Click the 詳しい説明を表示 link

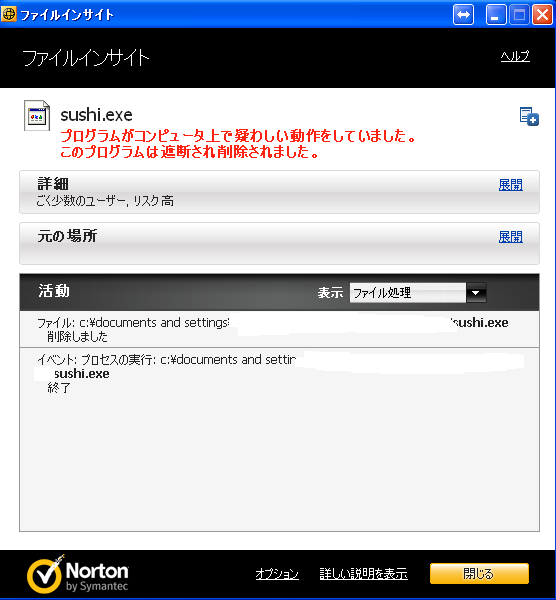point(364,574)
